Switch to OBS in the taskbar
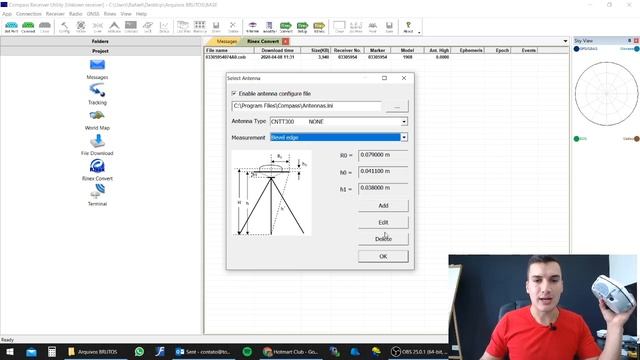 click(x=418, y=351)
